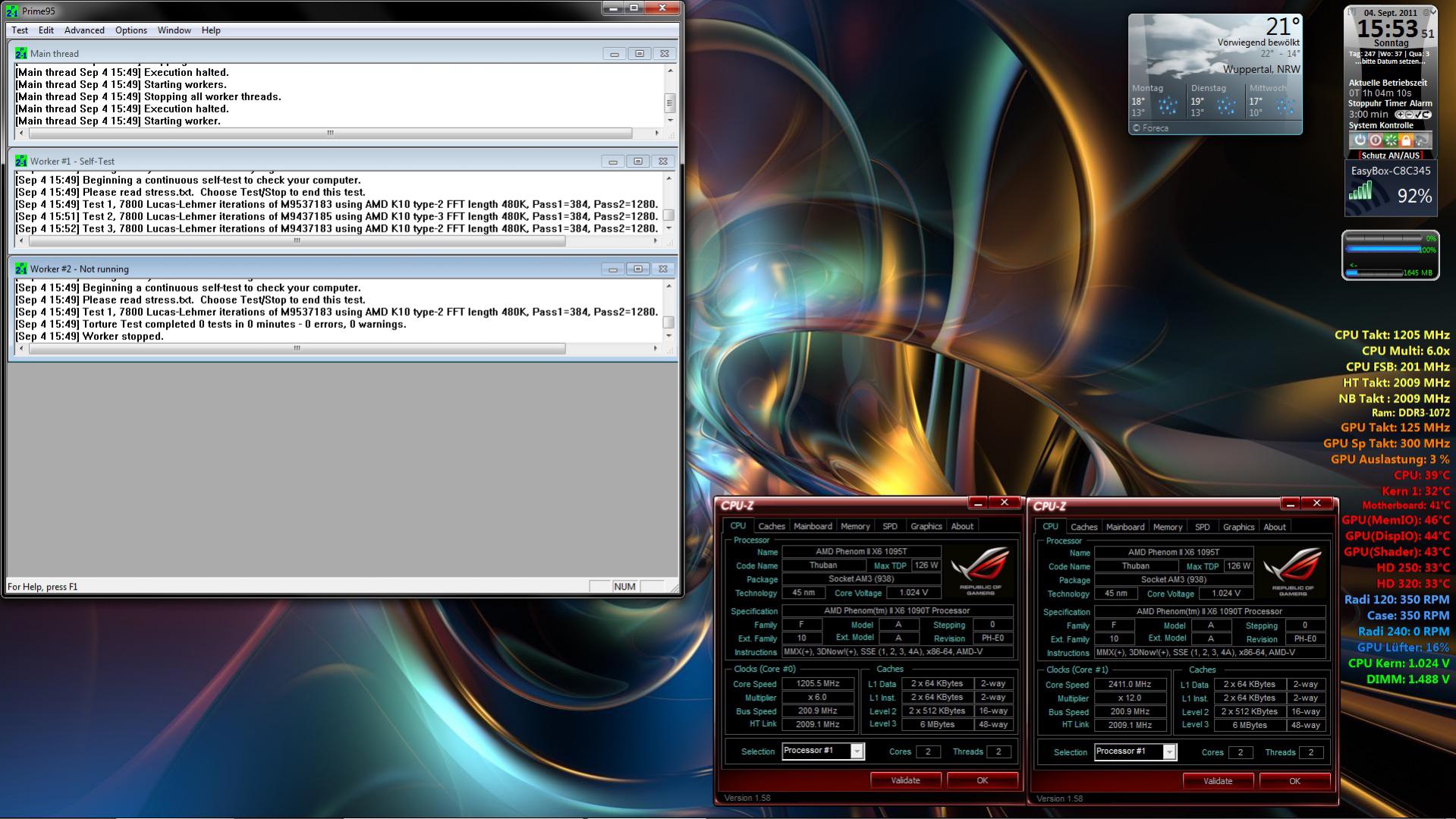Click the green standby icon under System Kontrolle
The image size is (1456, 819).
[x=1390, y=140]
